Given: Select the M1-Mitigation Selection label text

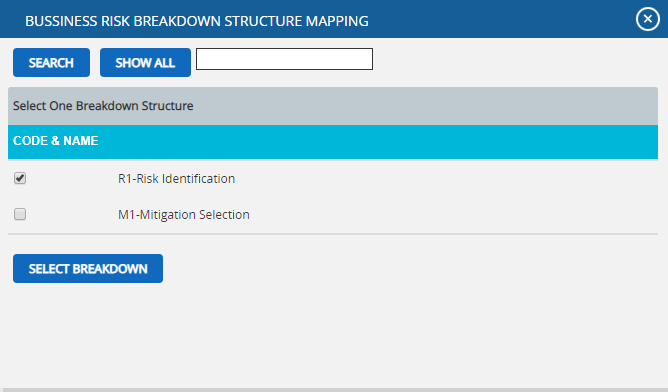Looking at the screenshot, I should (184, 214).
